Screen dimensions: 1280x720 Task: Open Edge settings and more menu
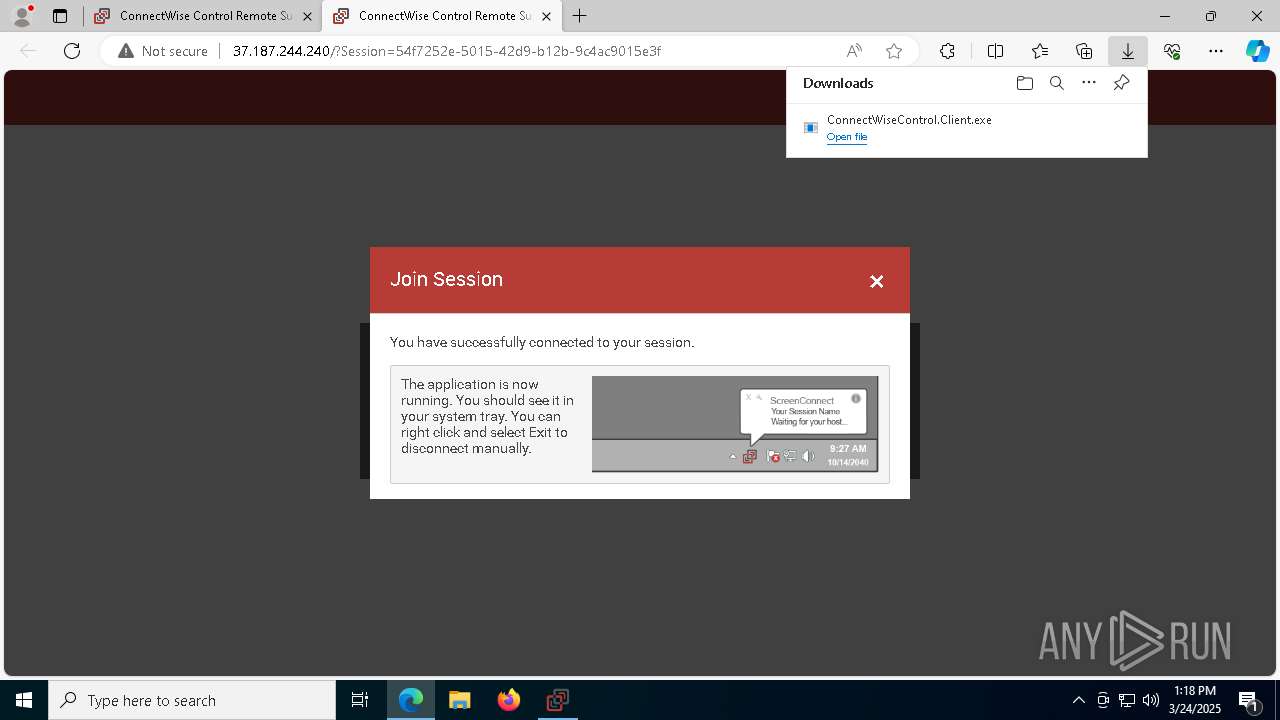[1215, 51]
